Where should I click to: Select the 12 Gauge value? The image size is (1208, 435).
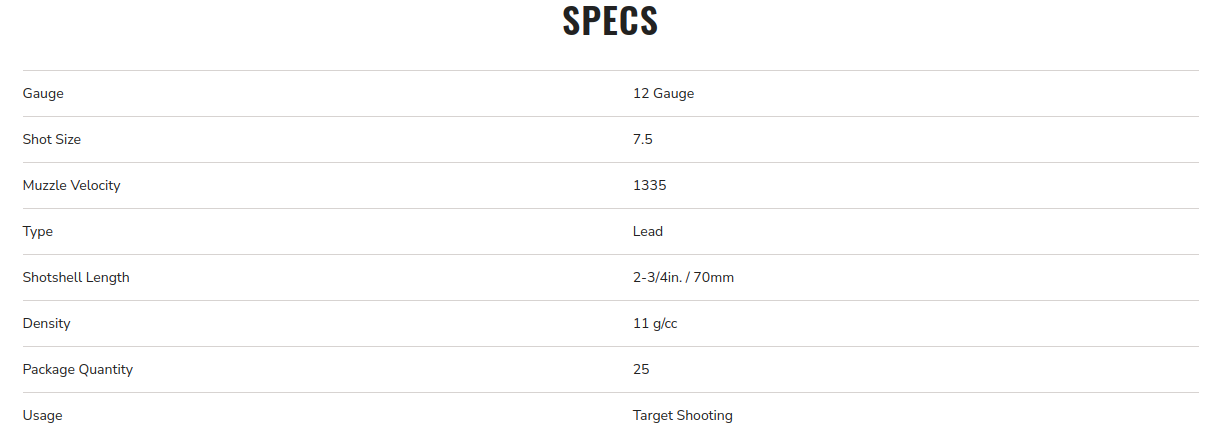click(x=663, y=93)
